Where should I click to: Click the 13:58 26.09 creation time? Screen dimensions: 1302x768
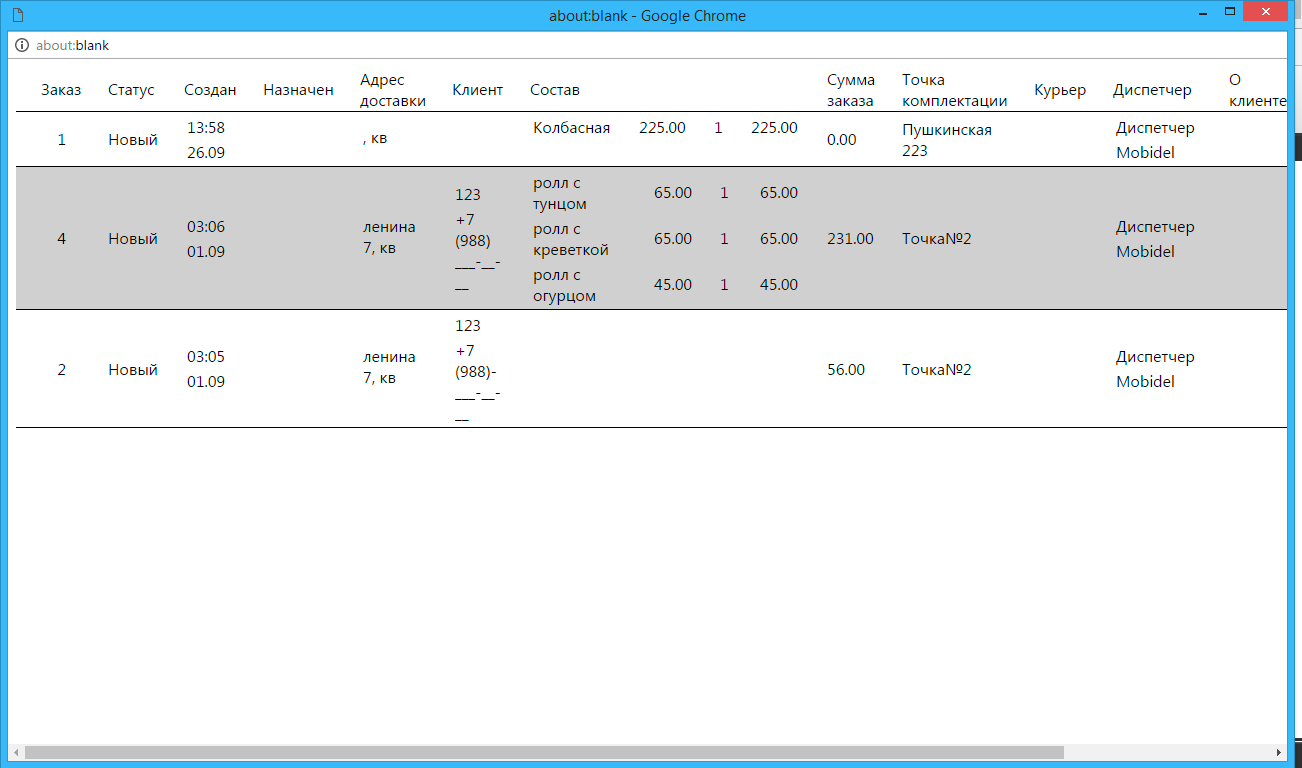[206, 140]
